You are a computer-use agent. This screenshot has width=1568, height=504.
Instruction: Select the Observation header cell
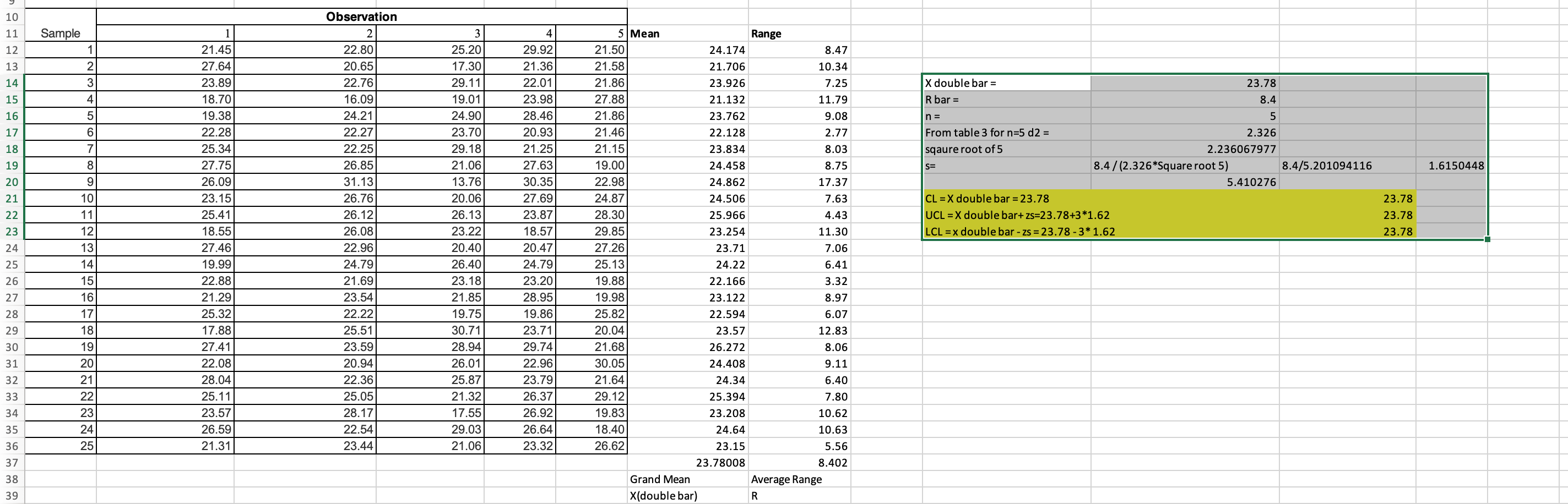coord(361,17)
